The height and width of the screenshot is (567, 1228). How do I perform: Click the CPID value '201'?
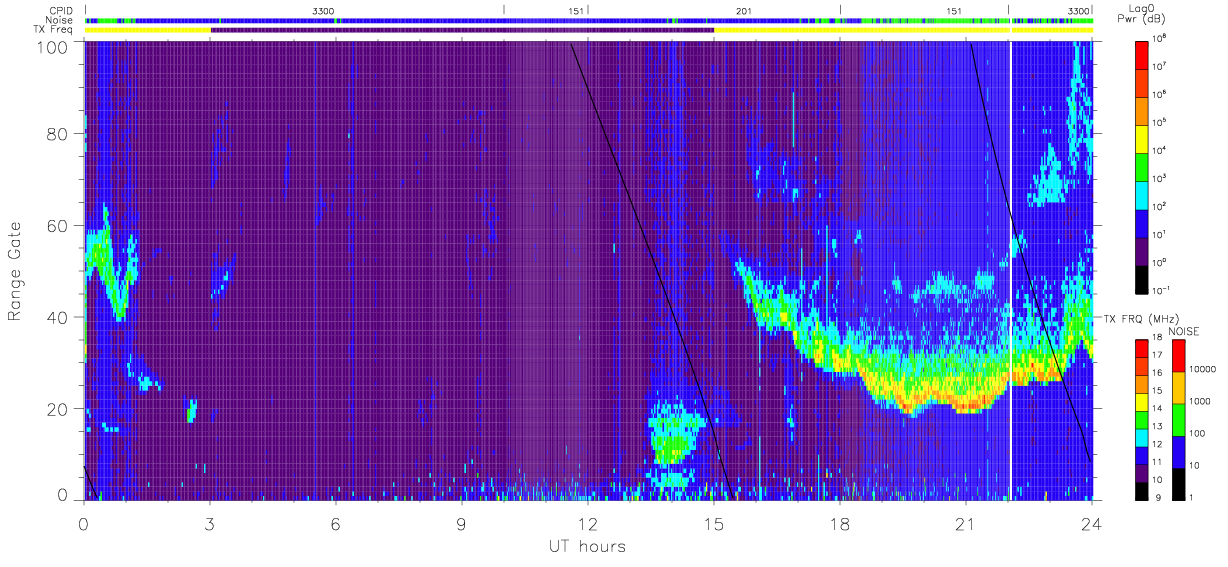pyautogui.click(x=744, y=10)
